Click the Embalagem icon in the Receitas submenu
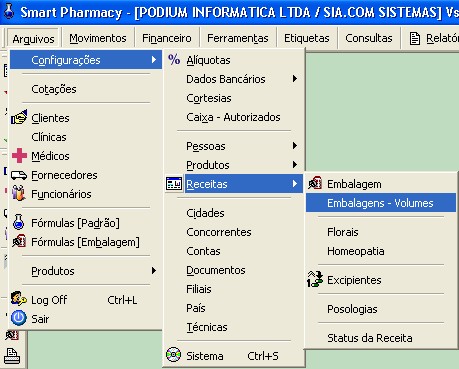This screenshot has width=459, height=369. [315, 183]
